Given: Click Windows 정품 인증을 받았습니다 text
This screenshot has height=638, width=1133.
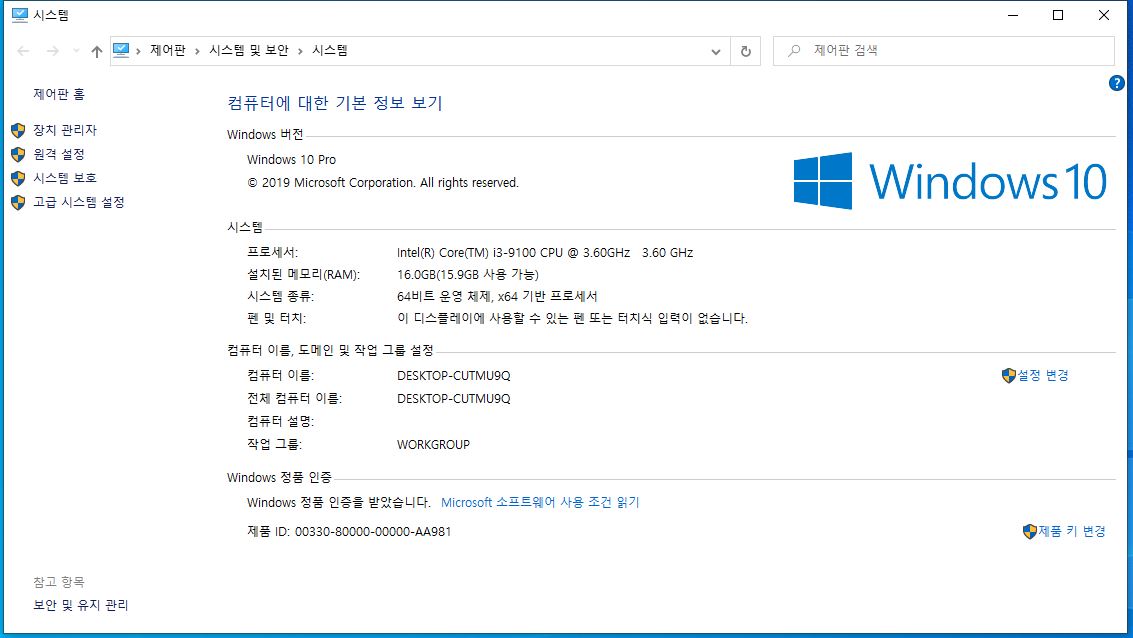Looking at the screenshot, I should pos(339,502).
